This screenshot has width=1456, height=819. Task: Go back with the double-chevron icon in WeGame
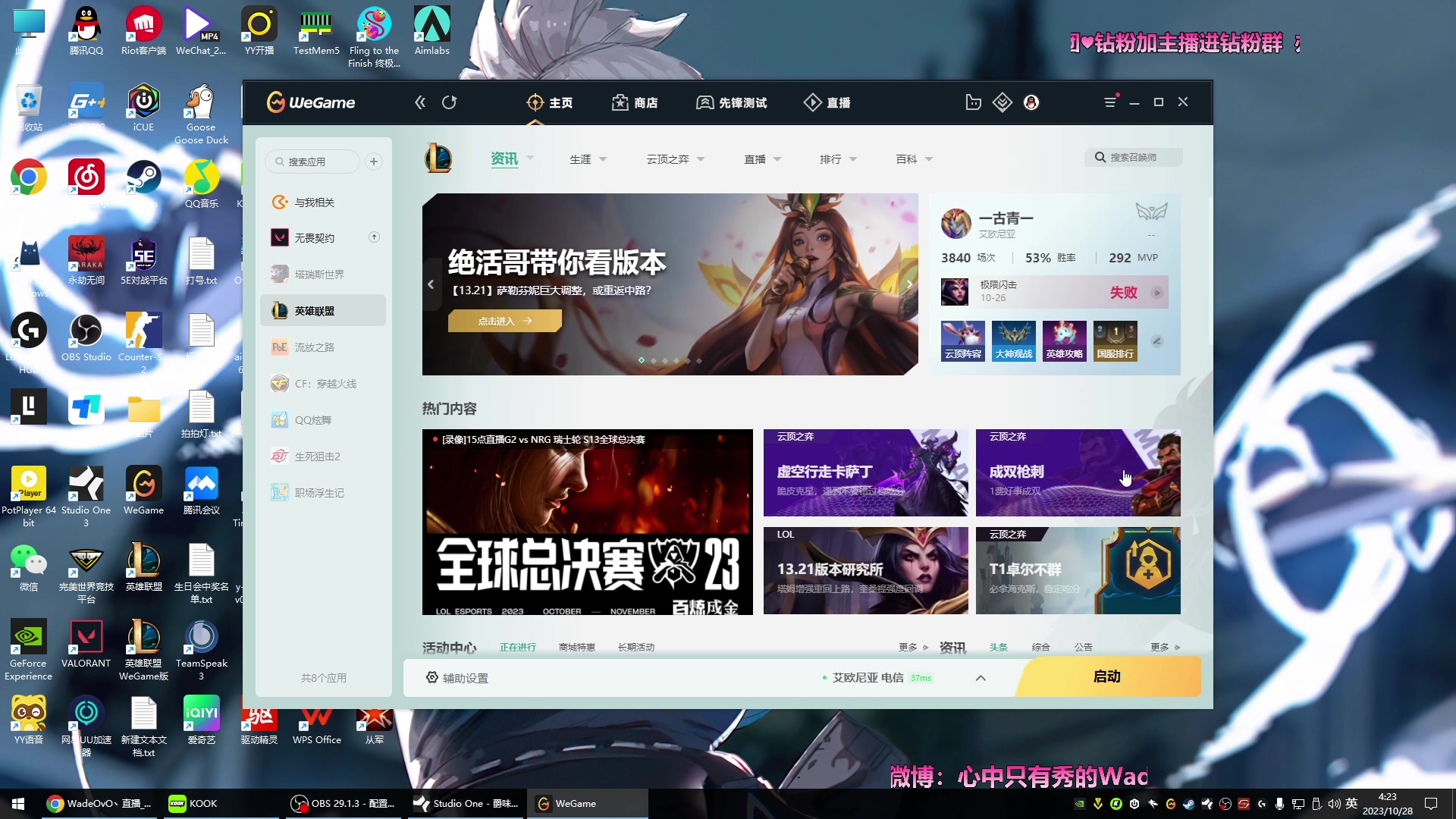click(420, 102)
